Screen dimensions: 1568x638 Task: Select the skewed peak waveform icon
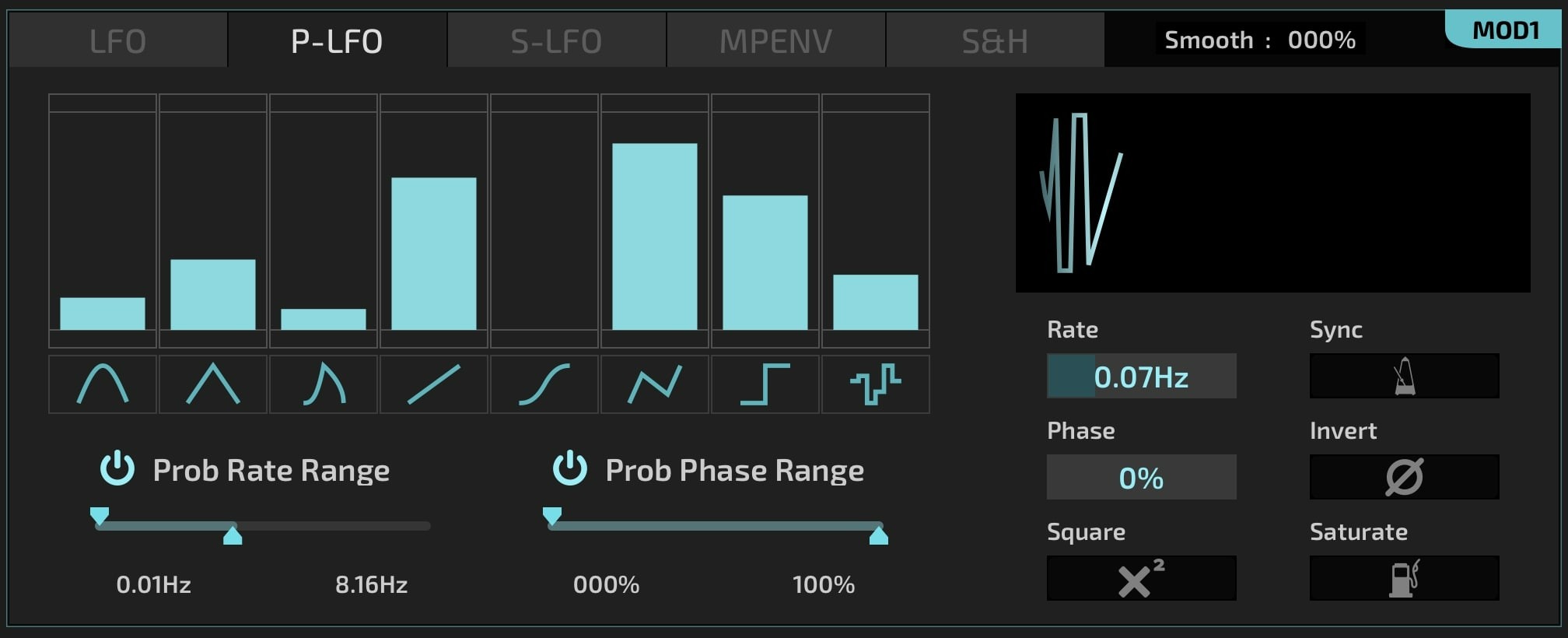(324, 384)
